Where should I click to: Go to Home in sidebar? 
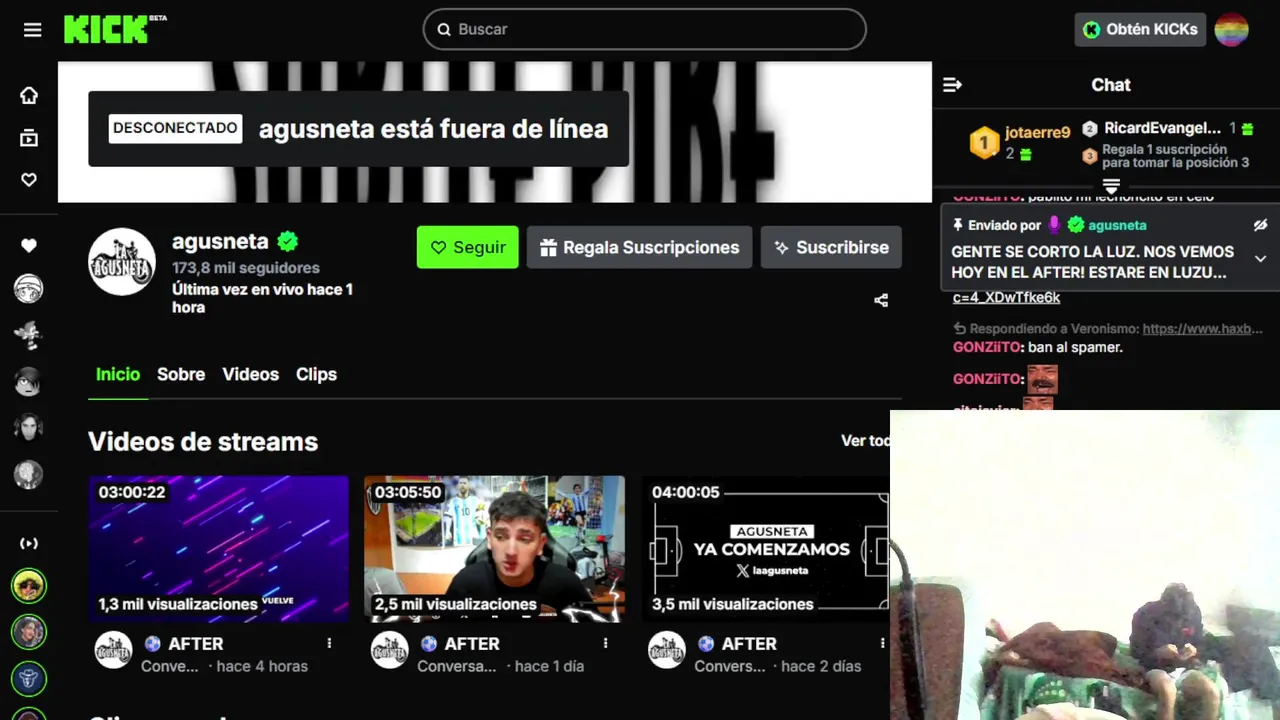[29, 95]
